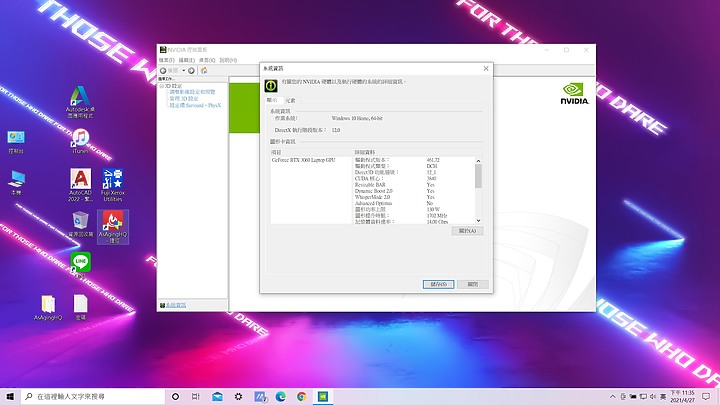The image size is (720, 405).
Task: Click the Back arrow in NVIDIA toolbar
Action: (163, 71)
